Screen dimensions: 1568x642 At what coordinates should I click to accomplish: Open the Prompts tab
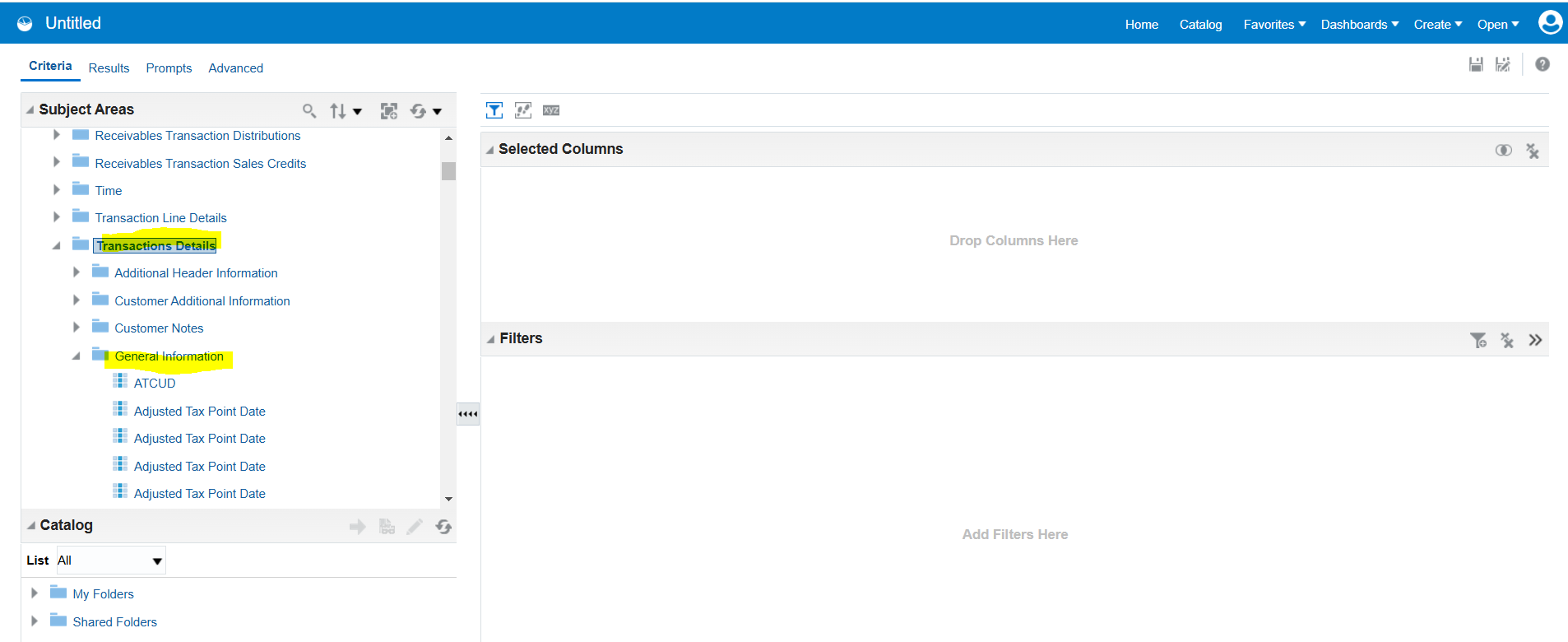[x=169, y=68]
